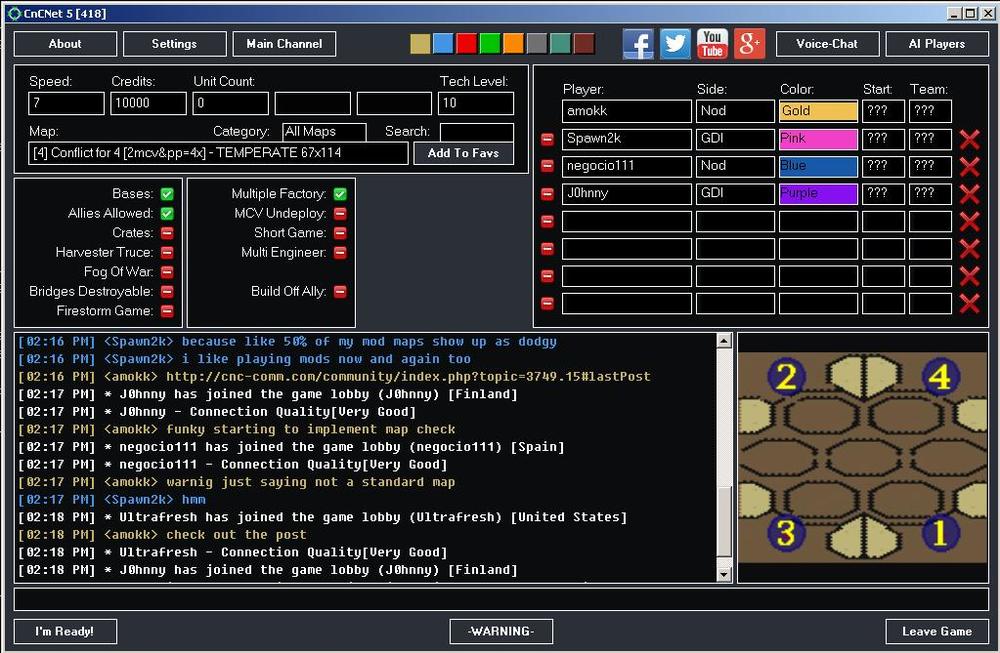Enable the Firestorm Game option
The height and width of the screenshot is (653, 1000).
point(167,311)
